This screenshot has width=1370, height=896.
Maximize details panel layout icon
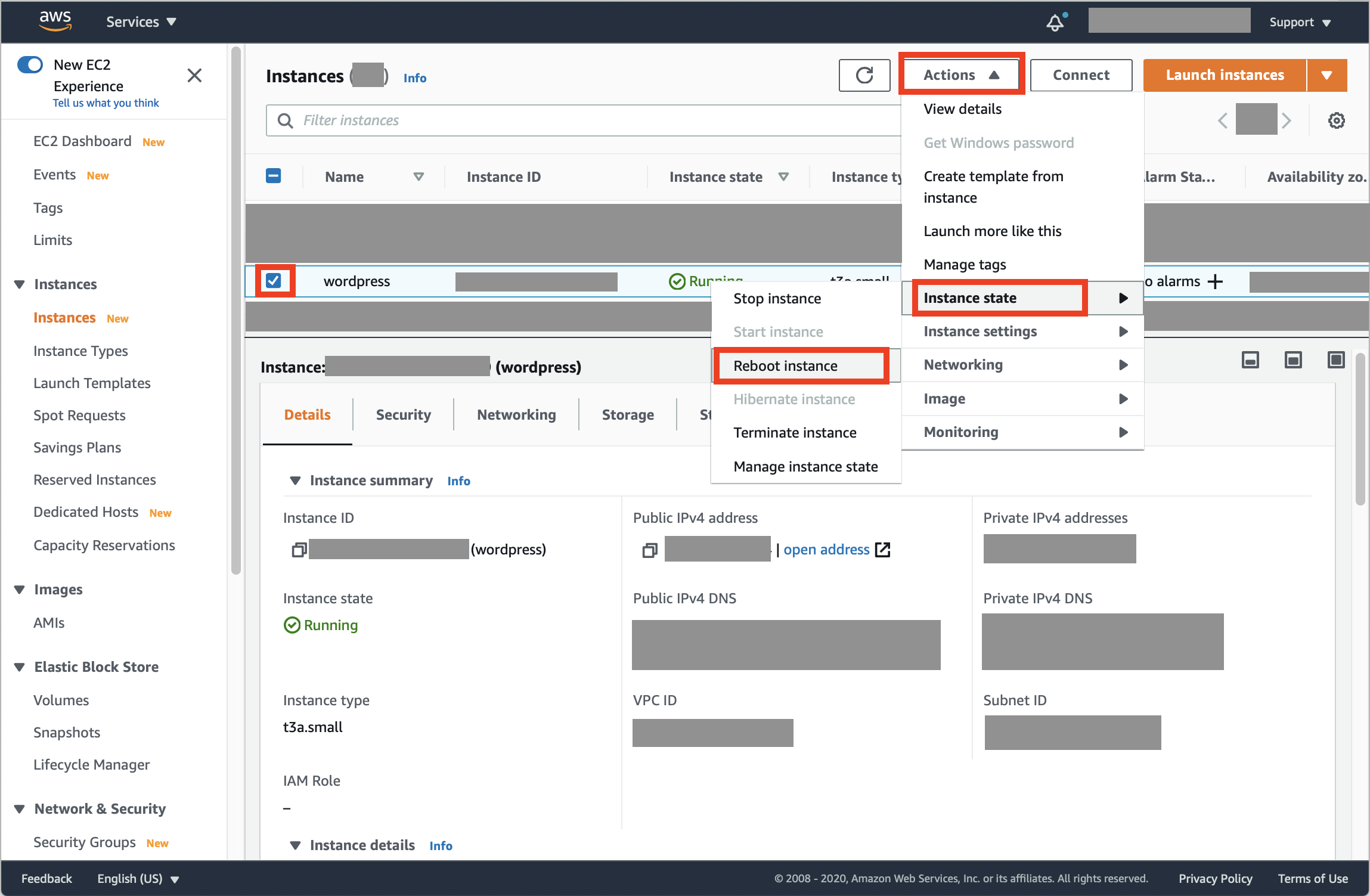[x=1336, y=360]
